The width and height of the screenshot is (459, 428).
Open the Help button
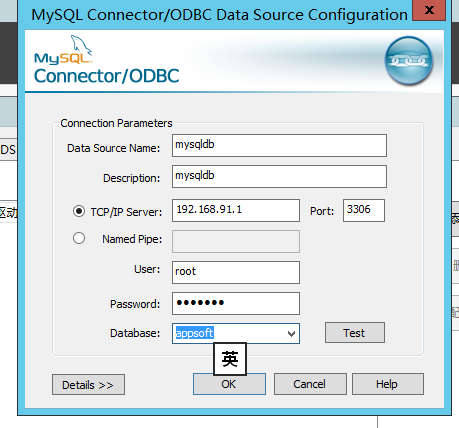click(388, 384)
